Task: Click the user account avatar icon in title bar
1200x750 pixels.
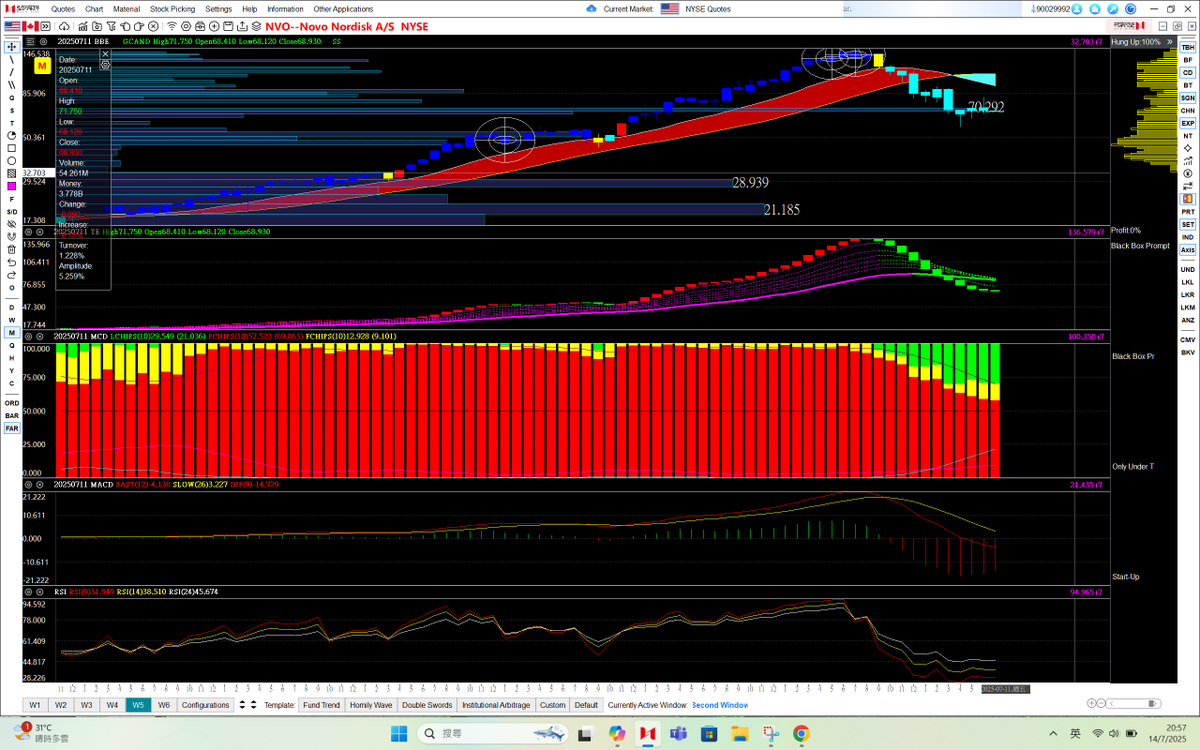Action: coord(1077,9)
